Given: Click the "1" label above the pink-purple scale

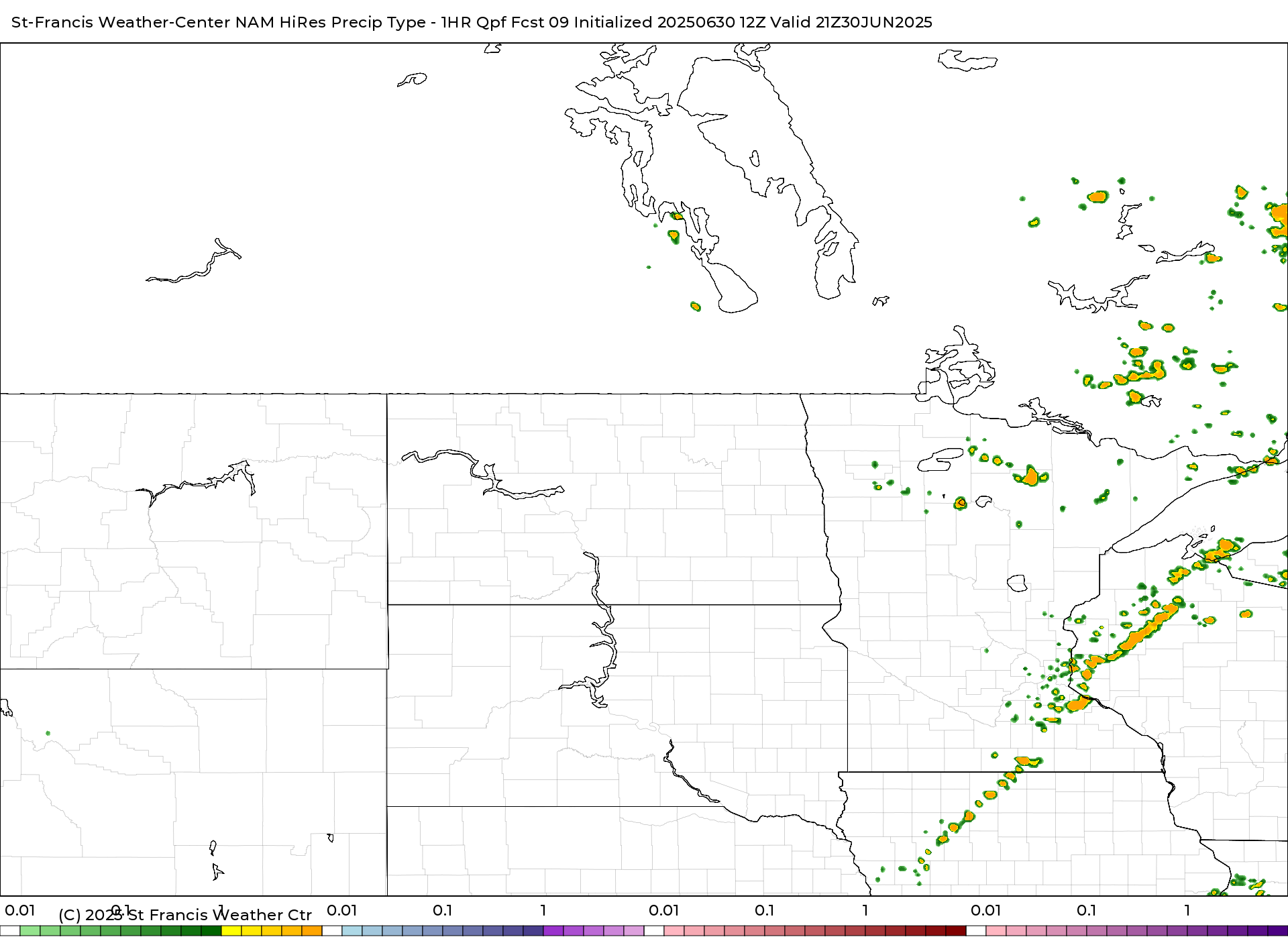Looking at the screenshot, I should pyautogui.click(x=1187, y=910).
